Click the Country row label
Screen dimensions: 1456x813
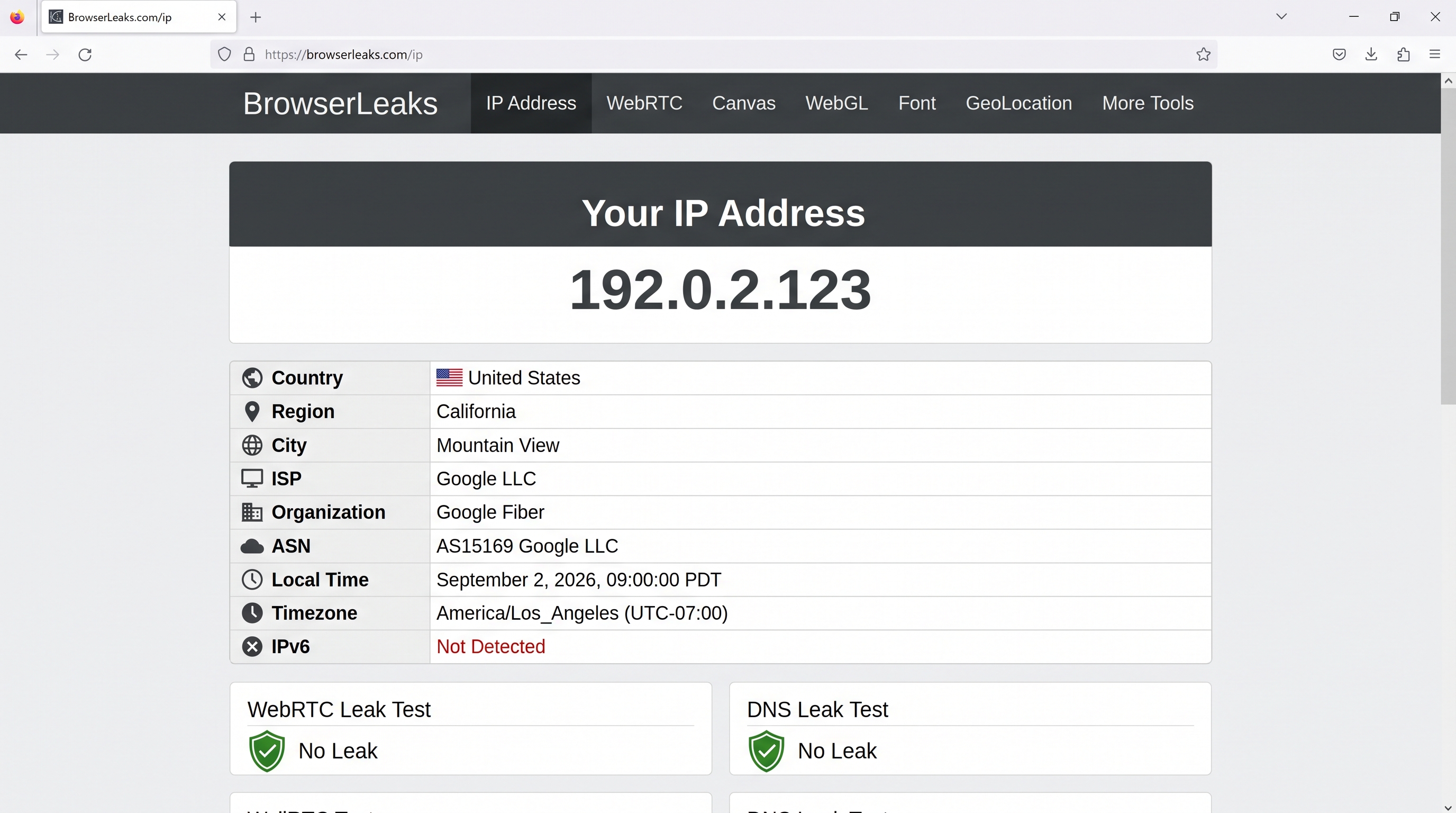coord(307,378)
